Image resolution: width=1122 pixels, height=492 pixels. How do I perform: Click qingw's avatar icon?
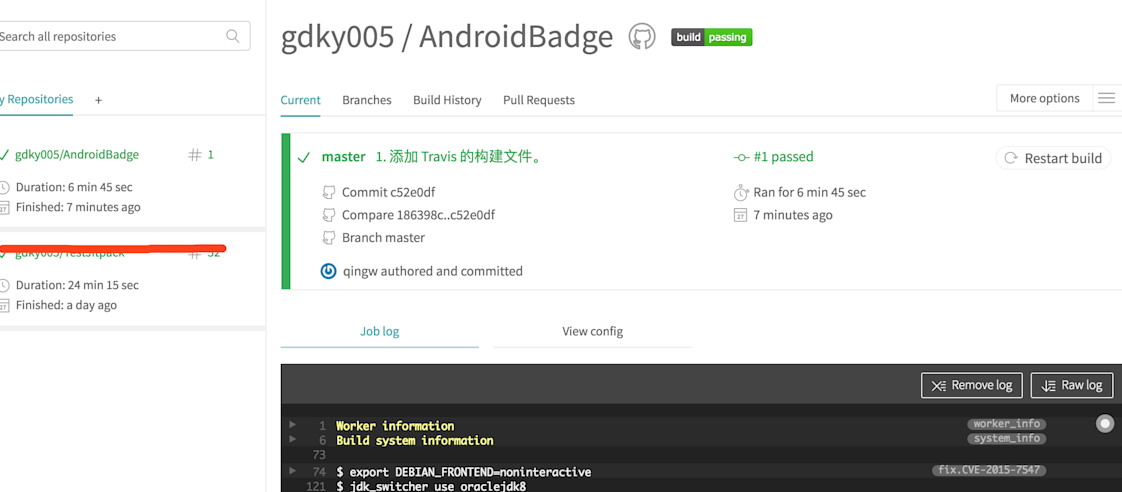(x=328, y=271)
